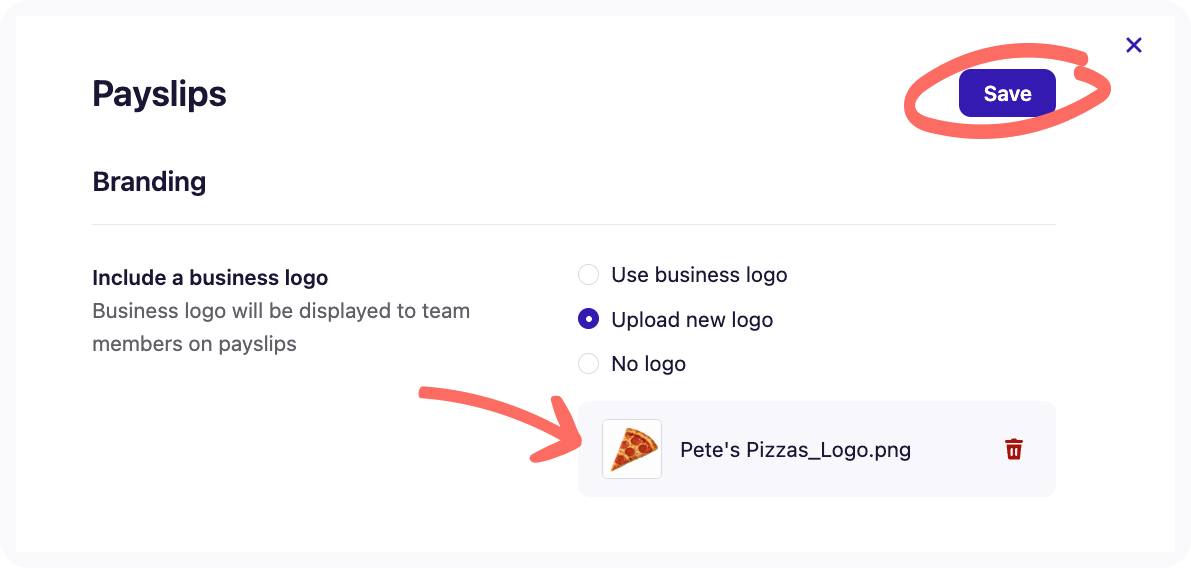The height and width of the screenshot is (568, 1191).
Task: Click the divider line under Branding
Action: pyautogui.click(x=573, y=225)
